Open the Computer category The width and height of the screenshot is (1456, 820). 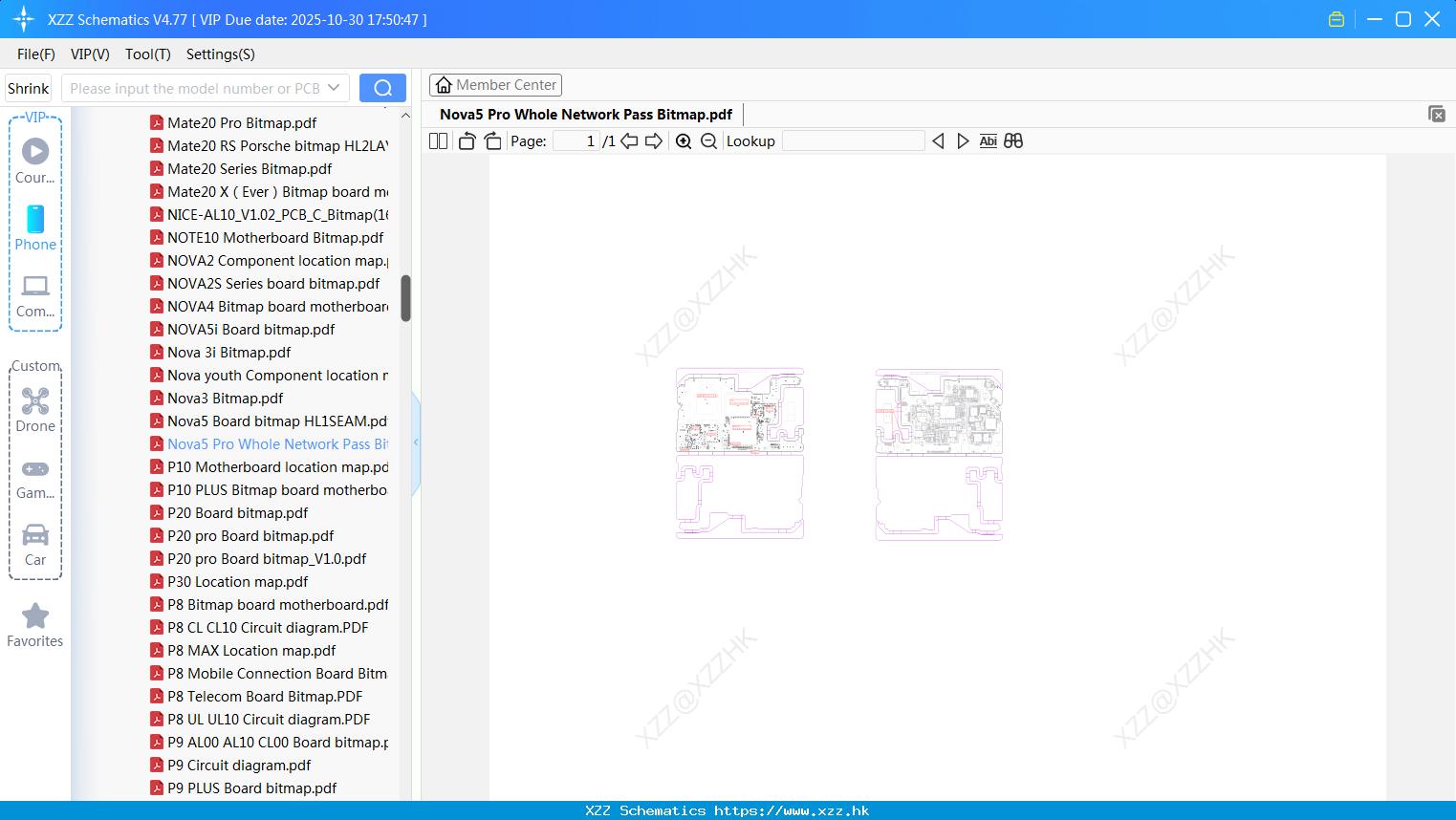coord(35,296)
